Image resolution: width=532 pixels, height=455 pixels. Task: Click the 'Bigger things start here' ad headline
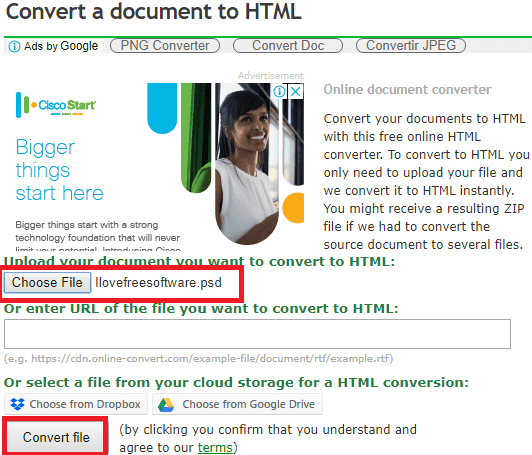point(59,170)
